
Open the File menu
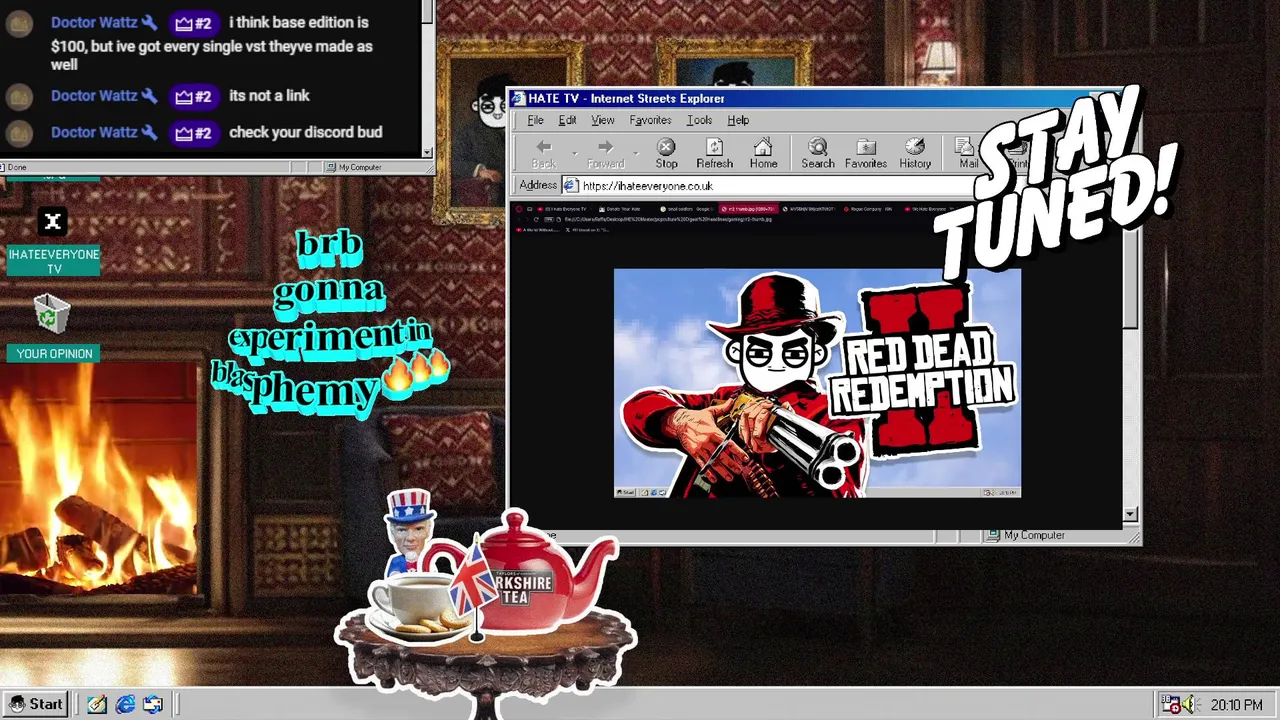click(x=535, y=120)
